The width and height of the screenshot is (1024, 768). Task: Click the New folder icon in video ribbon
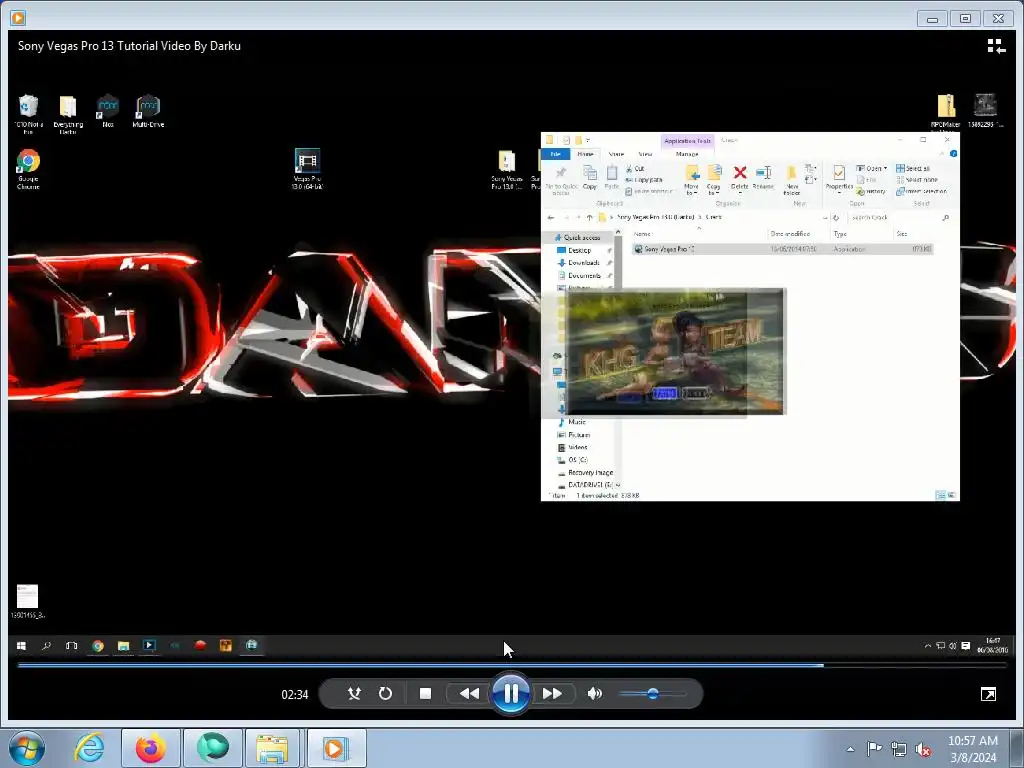point(792,180)
